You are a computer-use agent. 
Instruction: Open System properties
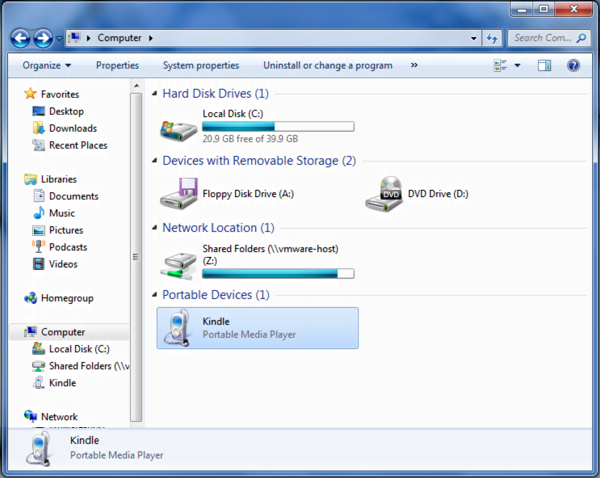coord(201,65)
